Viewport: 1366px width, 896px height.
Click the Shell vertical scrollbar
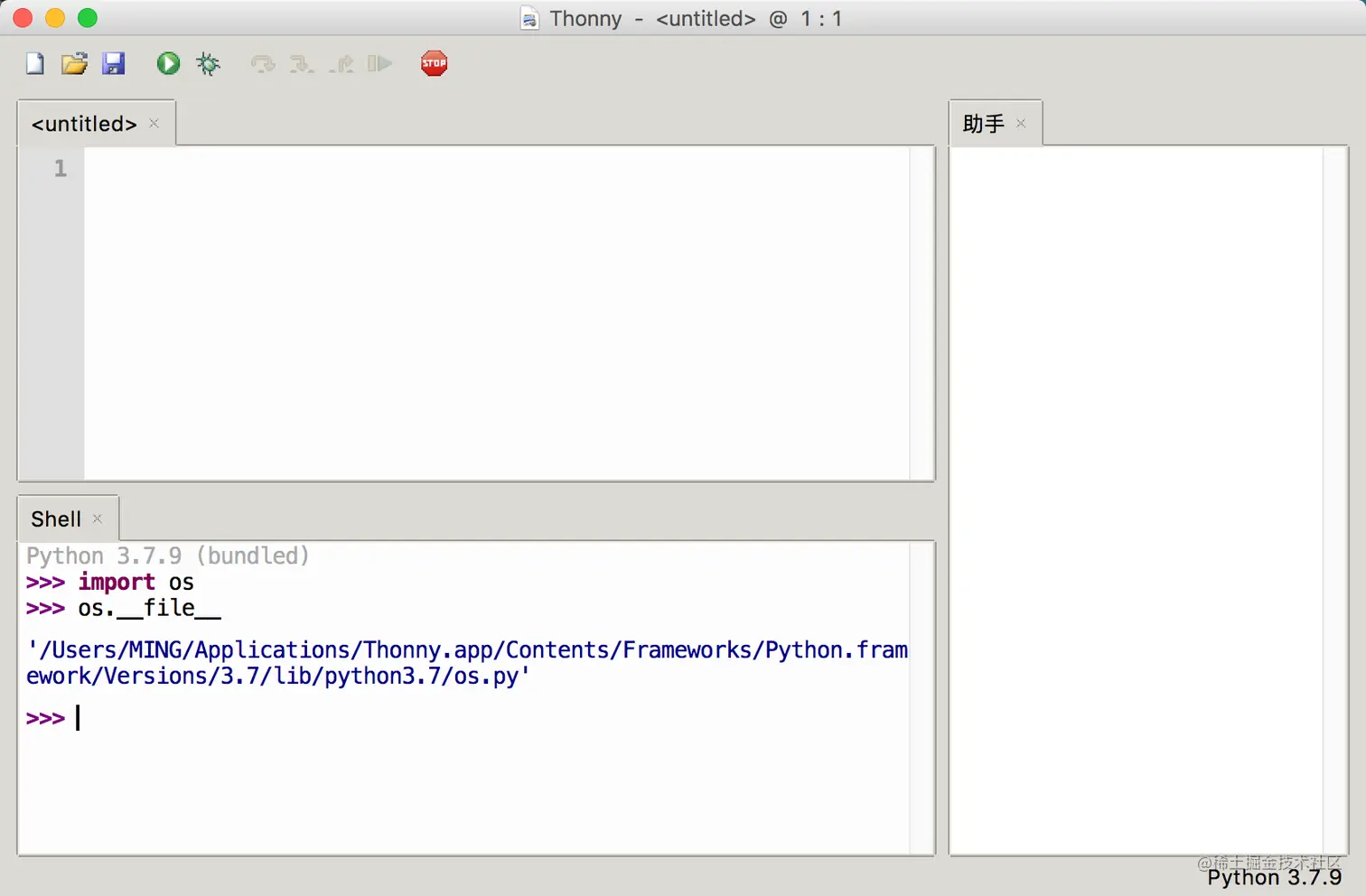(x=922, y=698)
